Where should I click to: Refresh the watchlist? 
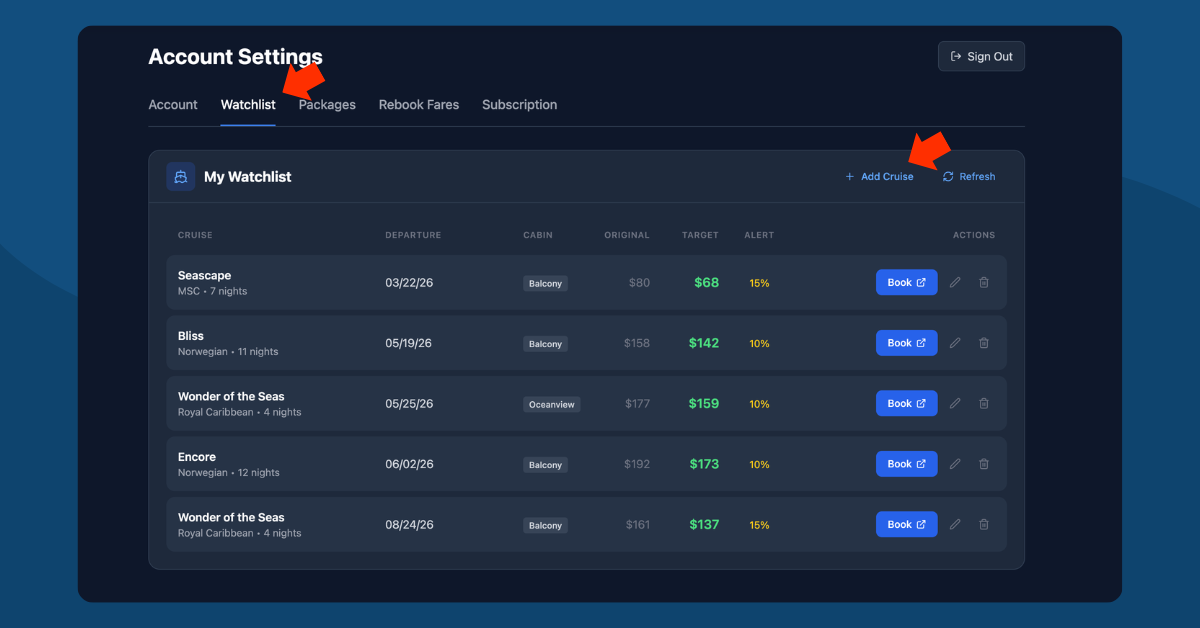click(969, 177)
